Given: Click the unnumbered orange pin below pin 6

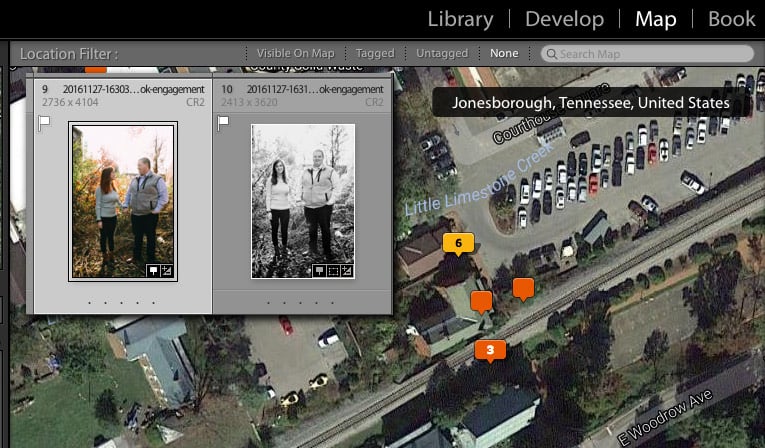Looking at the screenshot, I should (481, 303).
